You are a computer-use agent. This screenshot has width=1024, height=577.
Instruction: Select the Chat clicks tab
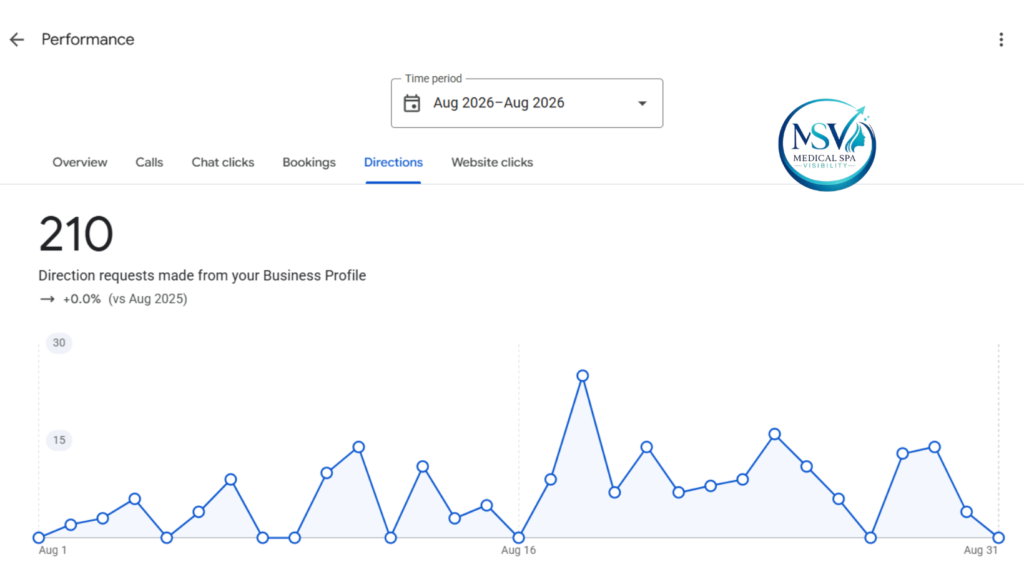pos(223,163)
